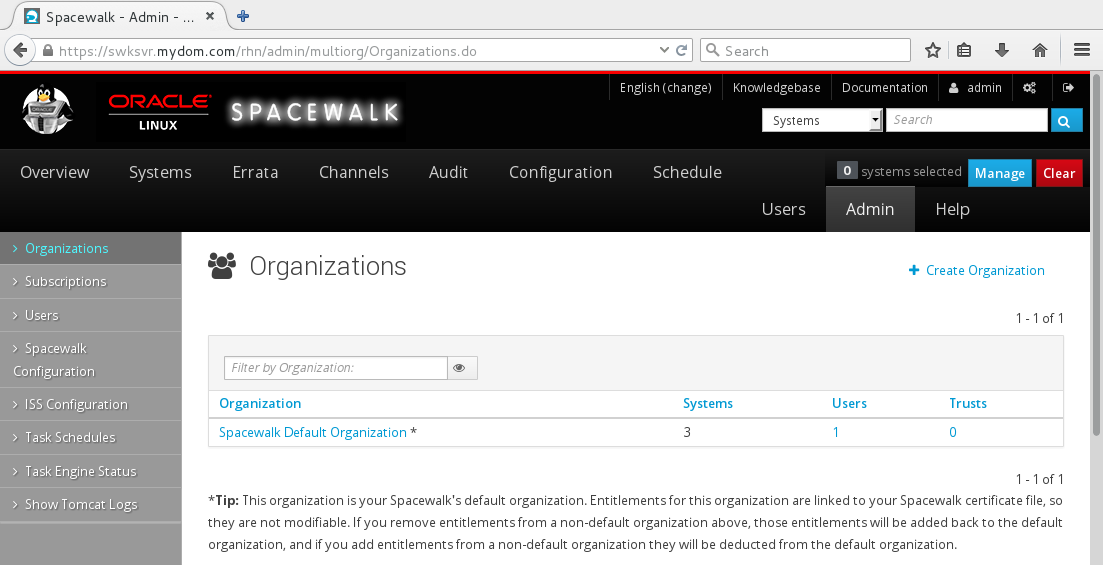Viewport: 1103px width, 565px height.
Task: Open Spacewalk Default Organization link
Action: click(313, 432)
